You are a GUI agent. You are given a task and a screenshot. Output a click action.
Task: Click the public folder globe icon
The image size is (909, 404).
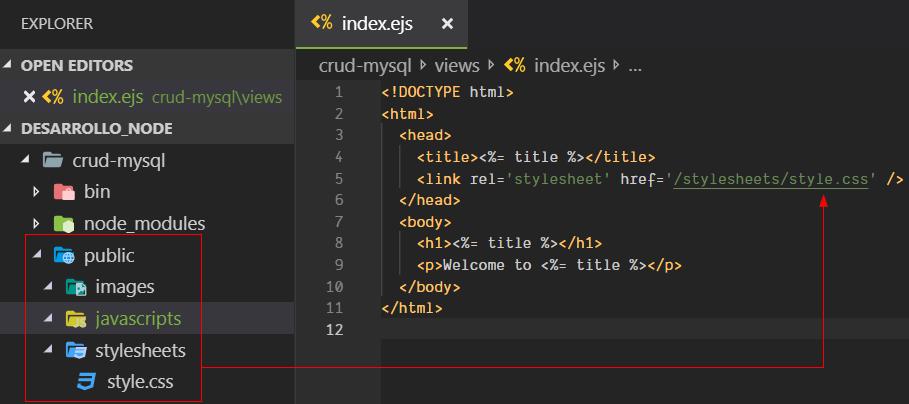point(64,256)
